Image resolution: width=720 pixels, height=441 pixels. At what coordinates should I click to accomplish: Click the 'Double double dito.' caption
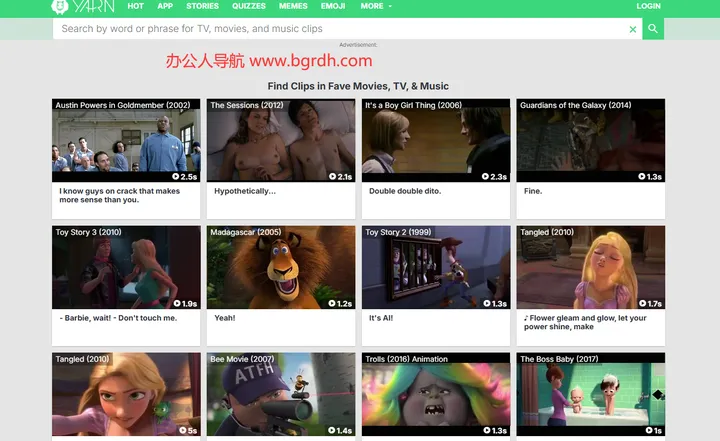[x=405, y=191]
